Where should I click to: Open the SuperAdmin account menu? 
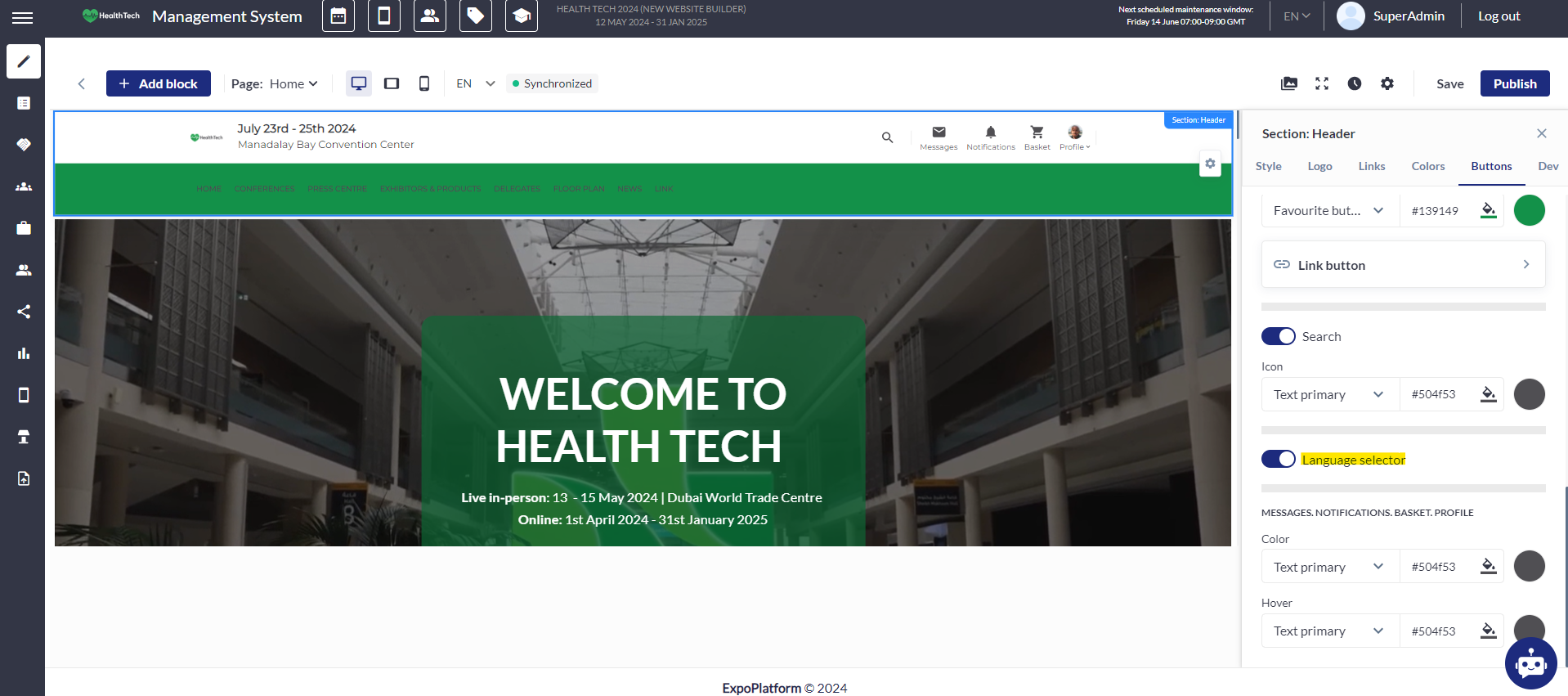tap(1391, 16)
